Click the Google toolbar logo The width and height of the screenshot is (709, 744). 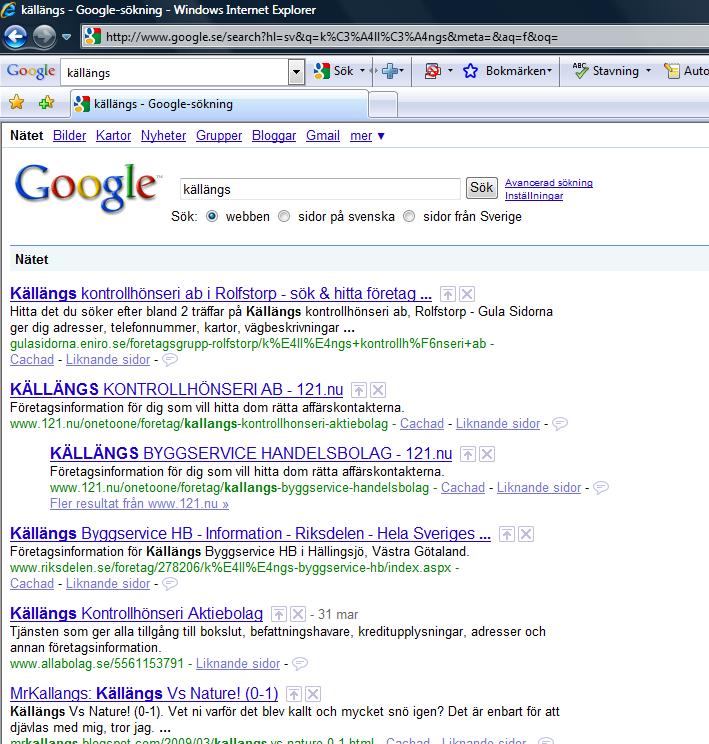31,71
